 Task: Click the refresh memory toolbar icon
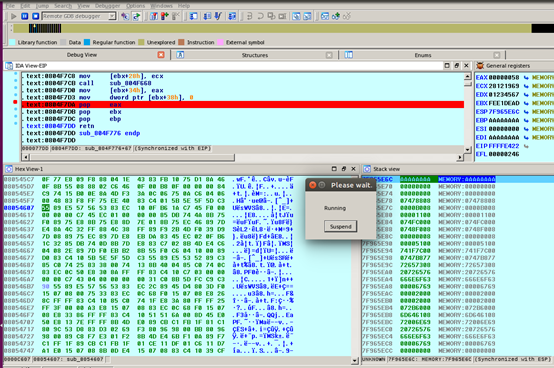point(136,16)
